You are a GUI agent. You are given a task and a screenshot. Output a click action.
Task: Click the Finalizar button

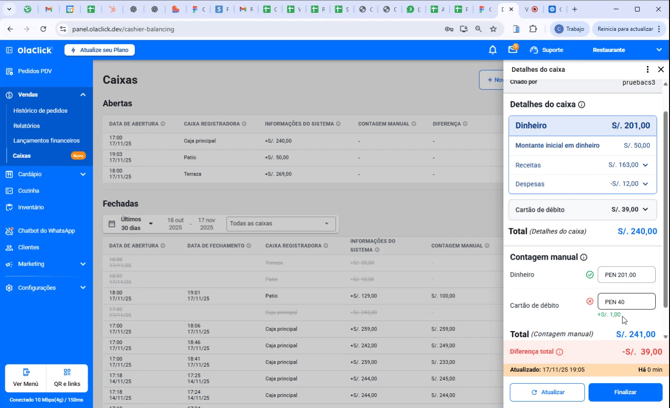point(625,392)
